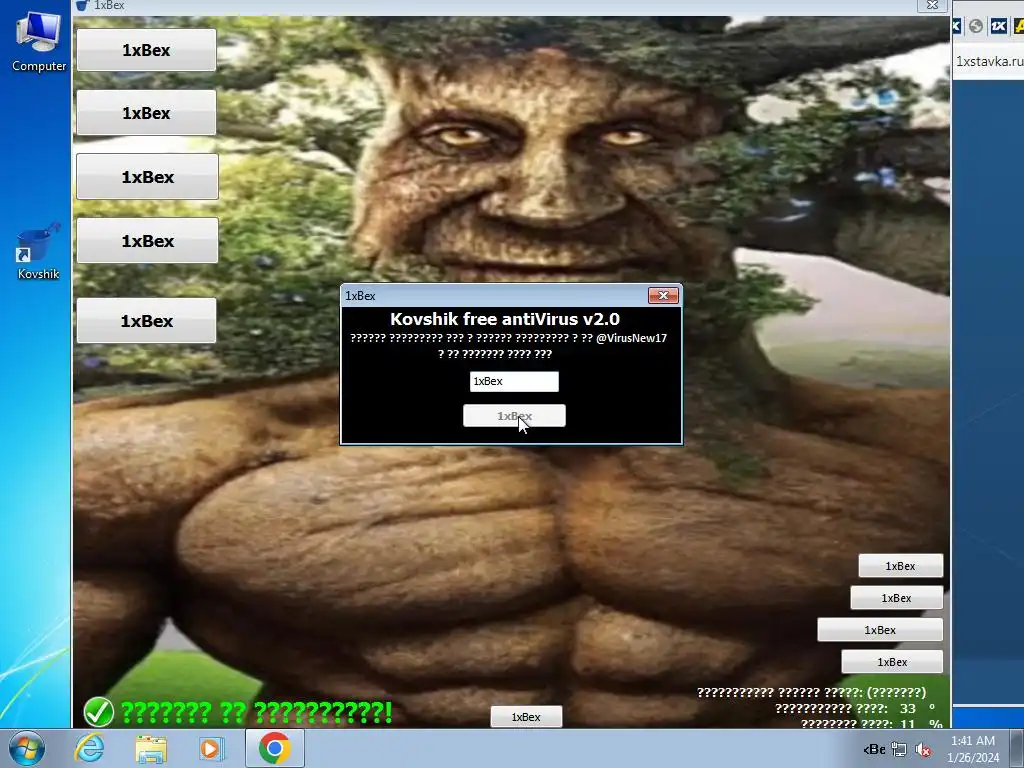The width and height of the screenshot is (1024, 768).
Task: Launch Internet Explorer from the taskbar
Action: click(89, 748)
